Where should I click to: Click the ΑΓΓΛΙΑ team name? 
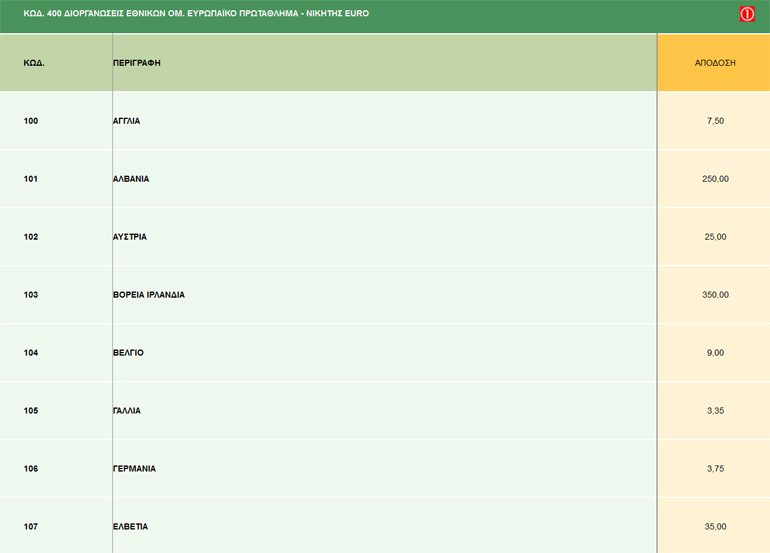click(x=126, y=121)
